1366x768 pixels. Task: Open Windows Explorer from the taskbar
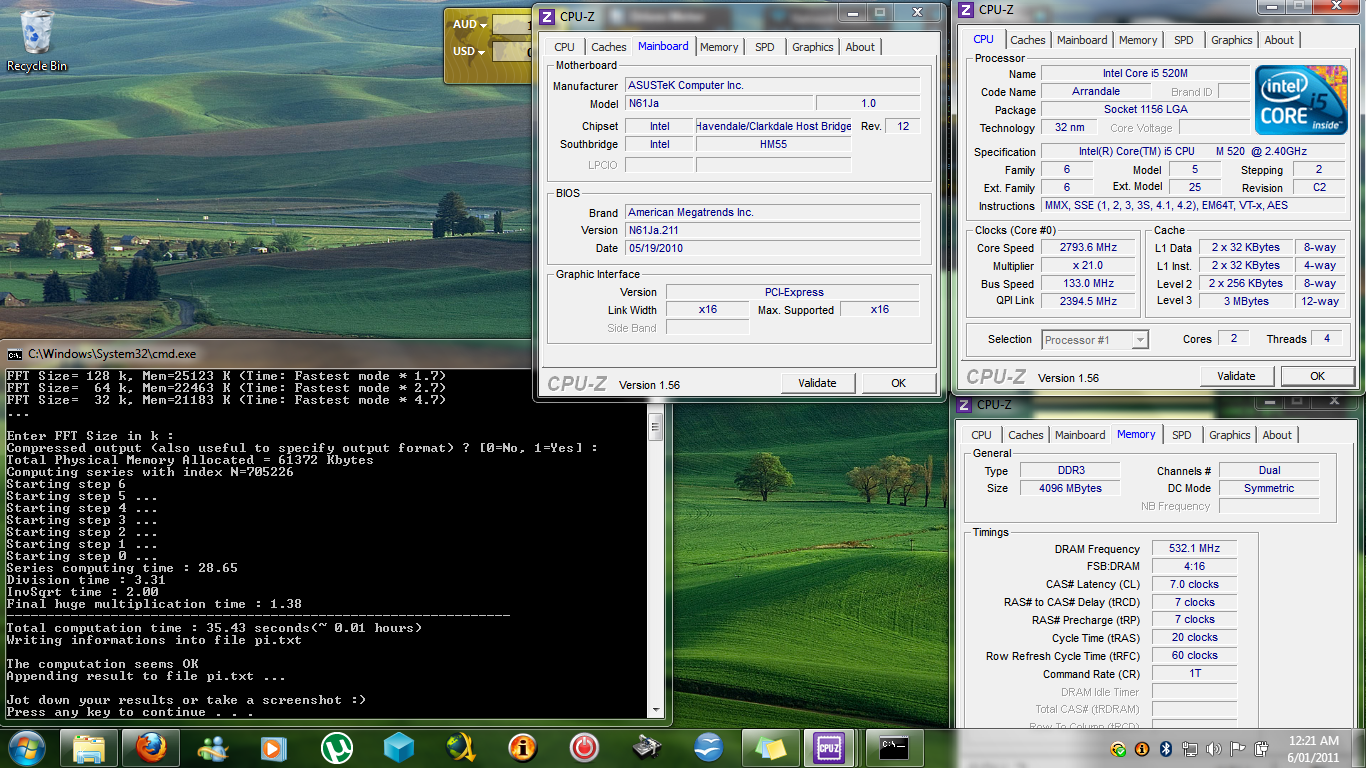[x=89, y=748]
